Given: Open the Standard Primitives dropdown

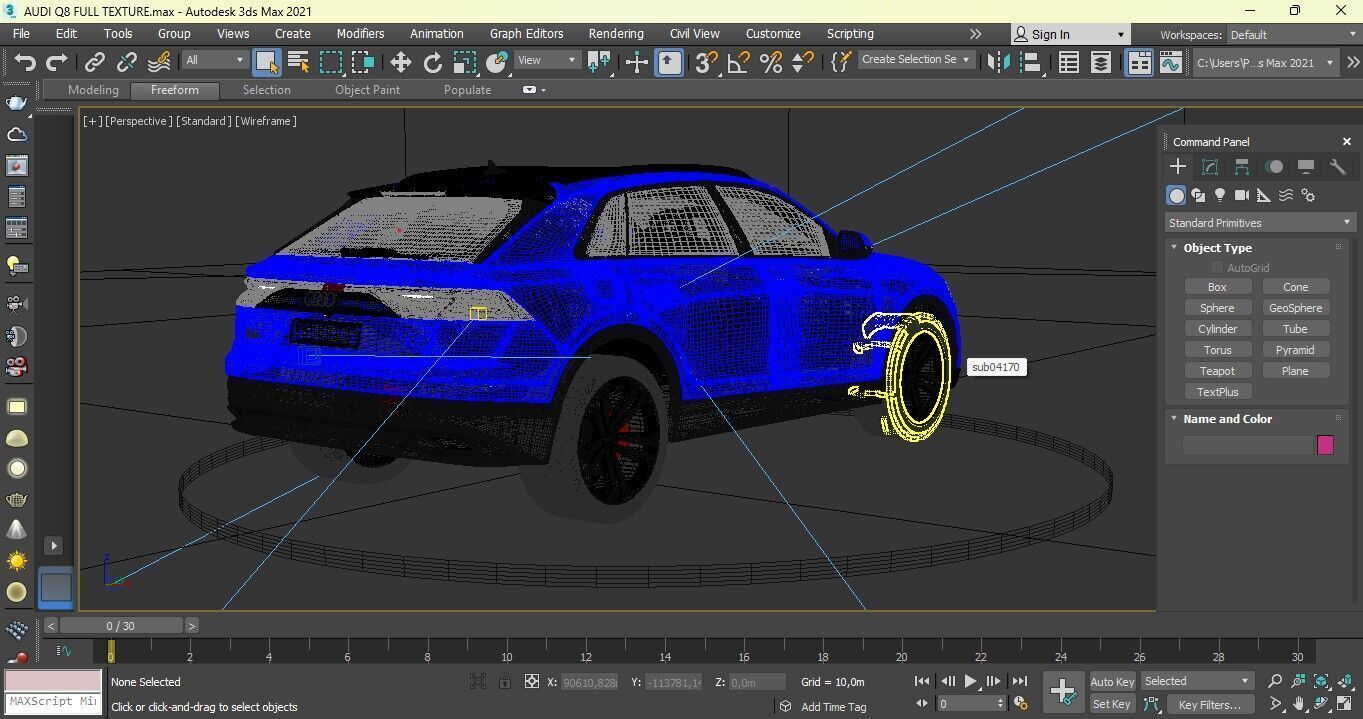Looking at the screenshot, I should [1259, 223].
